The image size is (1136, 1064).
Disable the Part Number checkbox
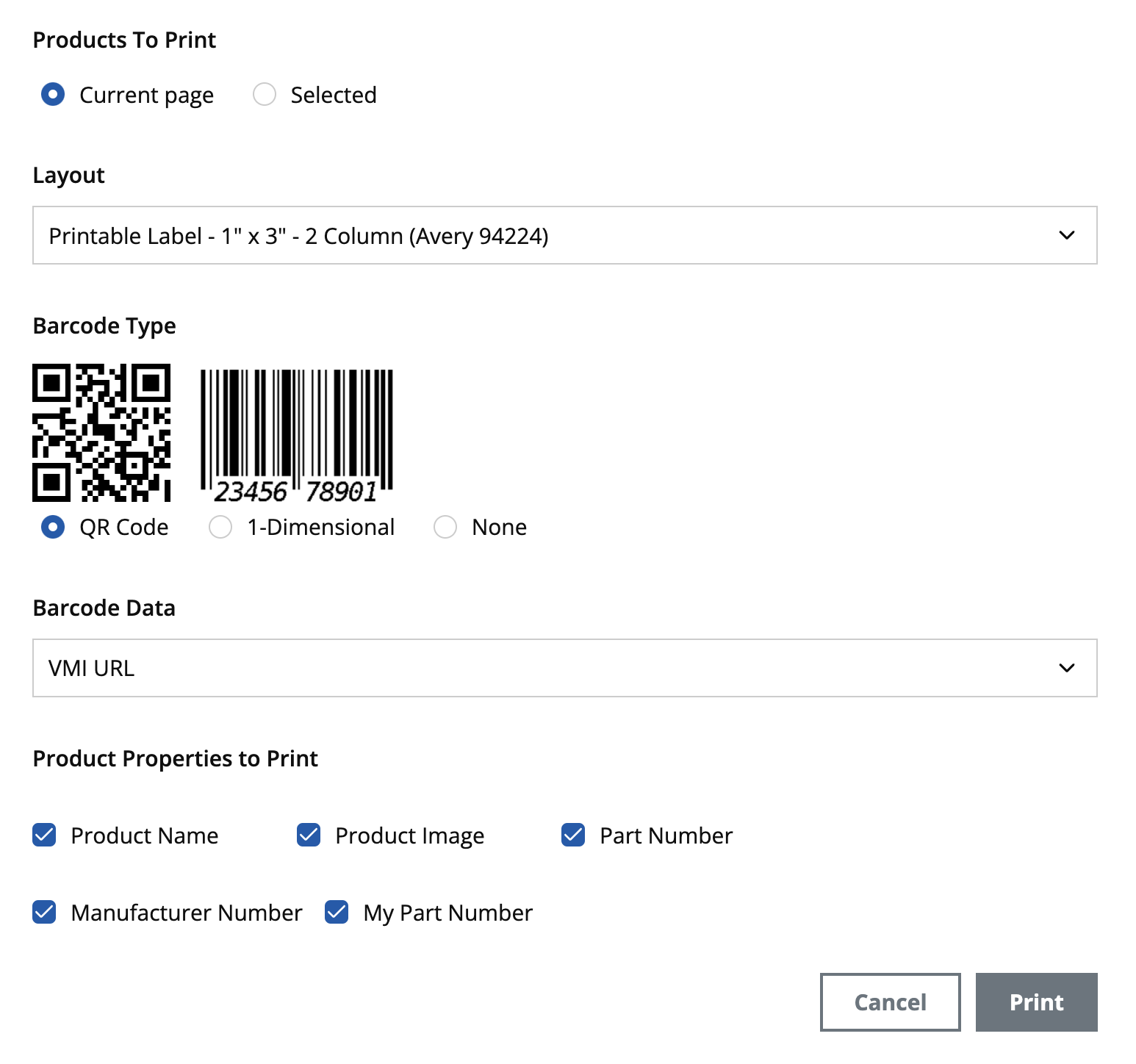573,835
